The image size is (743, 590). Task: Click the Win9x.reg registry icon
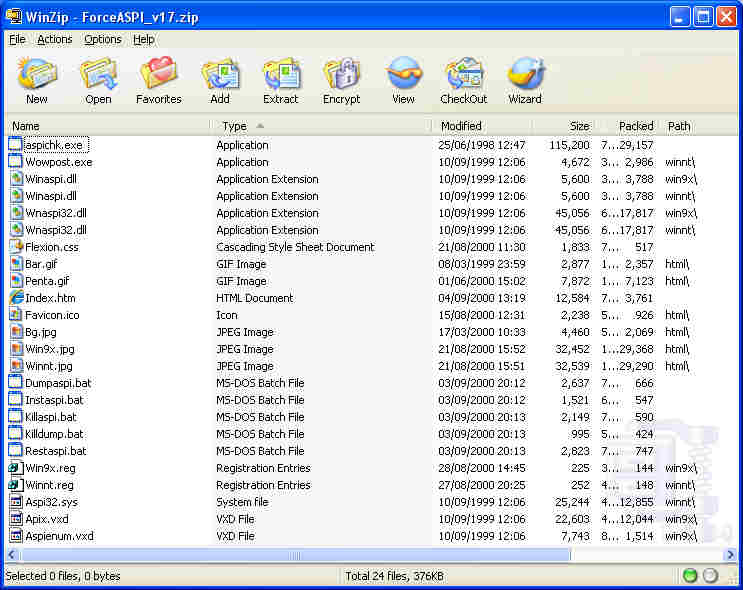pyautogui.click(x=16, y=468)
